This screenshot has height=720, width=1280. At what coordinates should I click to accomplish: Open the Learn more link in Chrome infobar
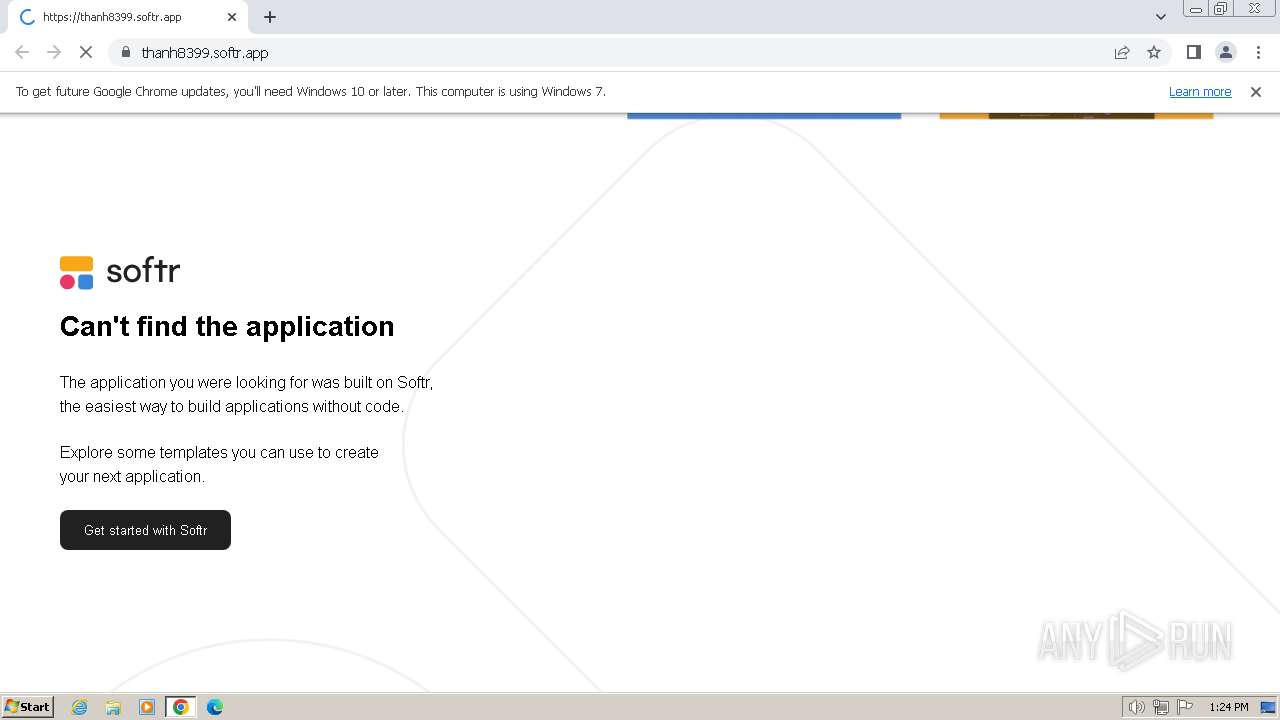[x=1200, y=92]
